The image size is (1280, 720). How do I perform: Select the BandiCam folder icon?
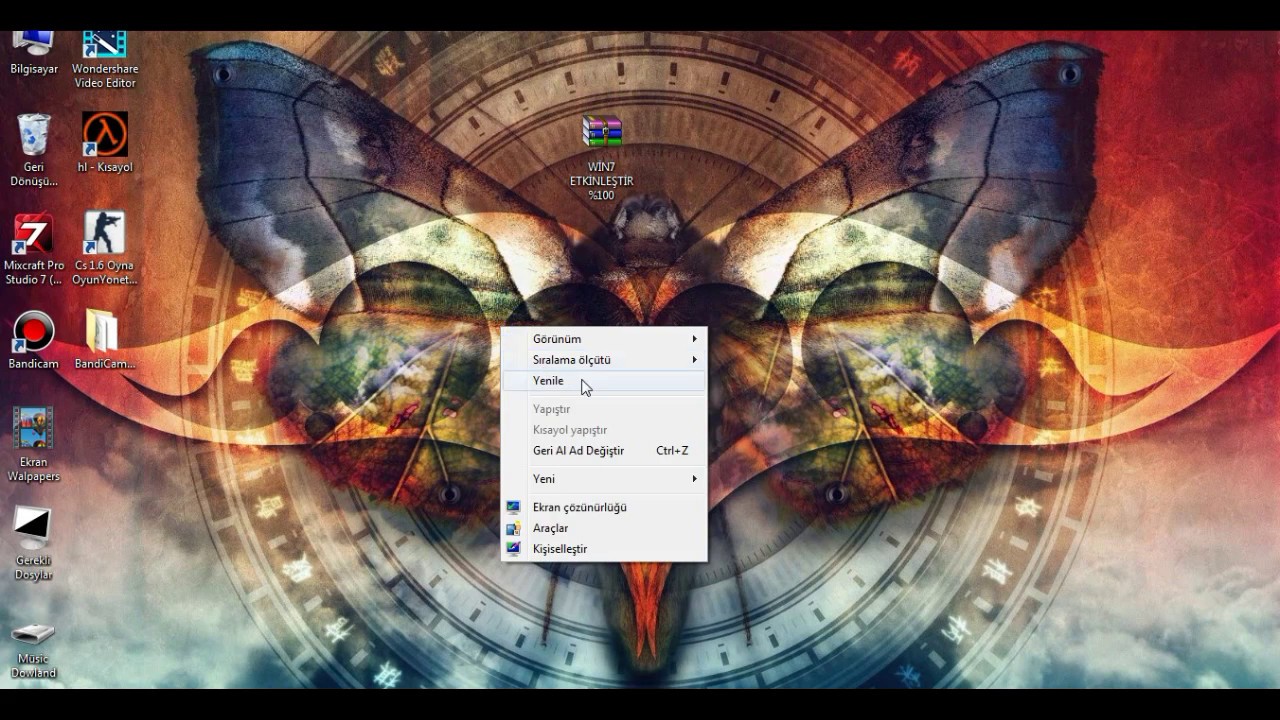tap(102, 332)
